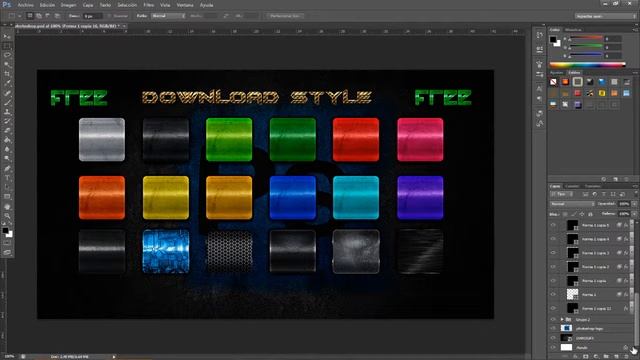Click 'New selection' mode icon in options bar
Image resolution: width=640 pixels, height=360 pixels.
pos(30,16)
